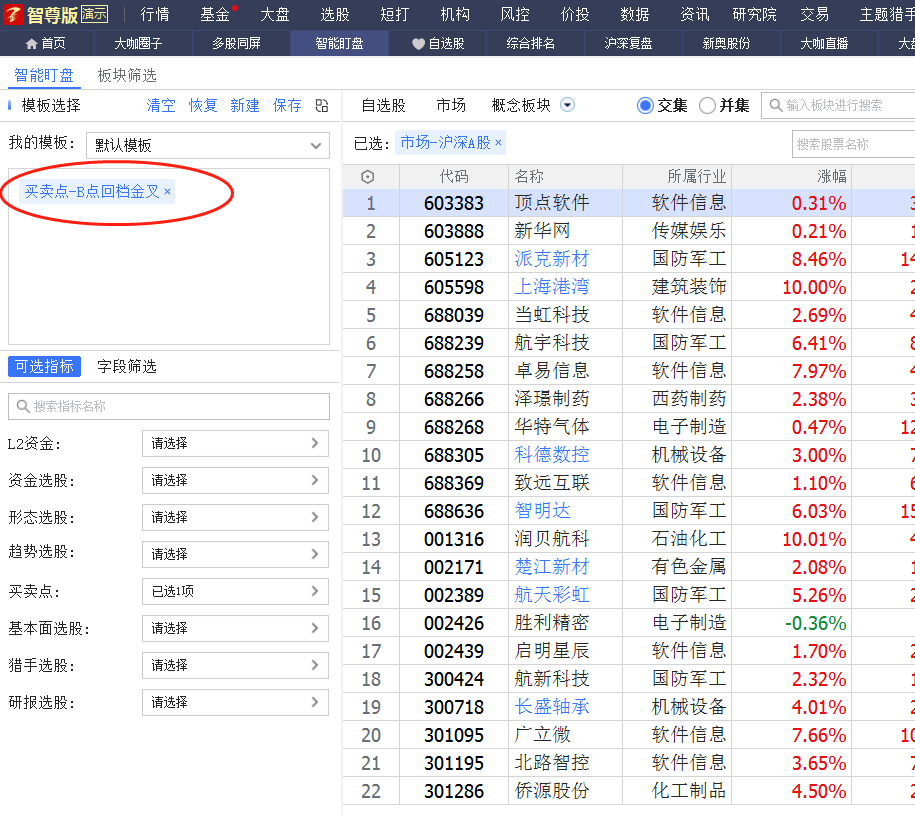This screenshot has height=815, width=915.
Task: Switch to the 大咖圈子 tab
Action: (x=138, y=44)
